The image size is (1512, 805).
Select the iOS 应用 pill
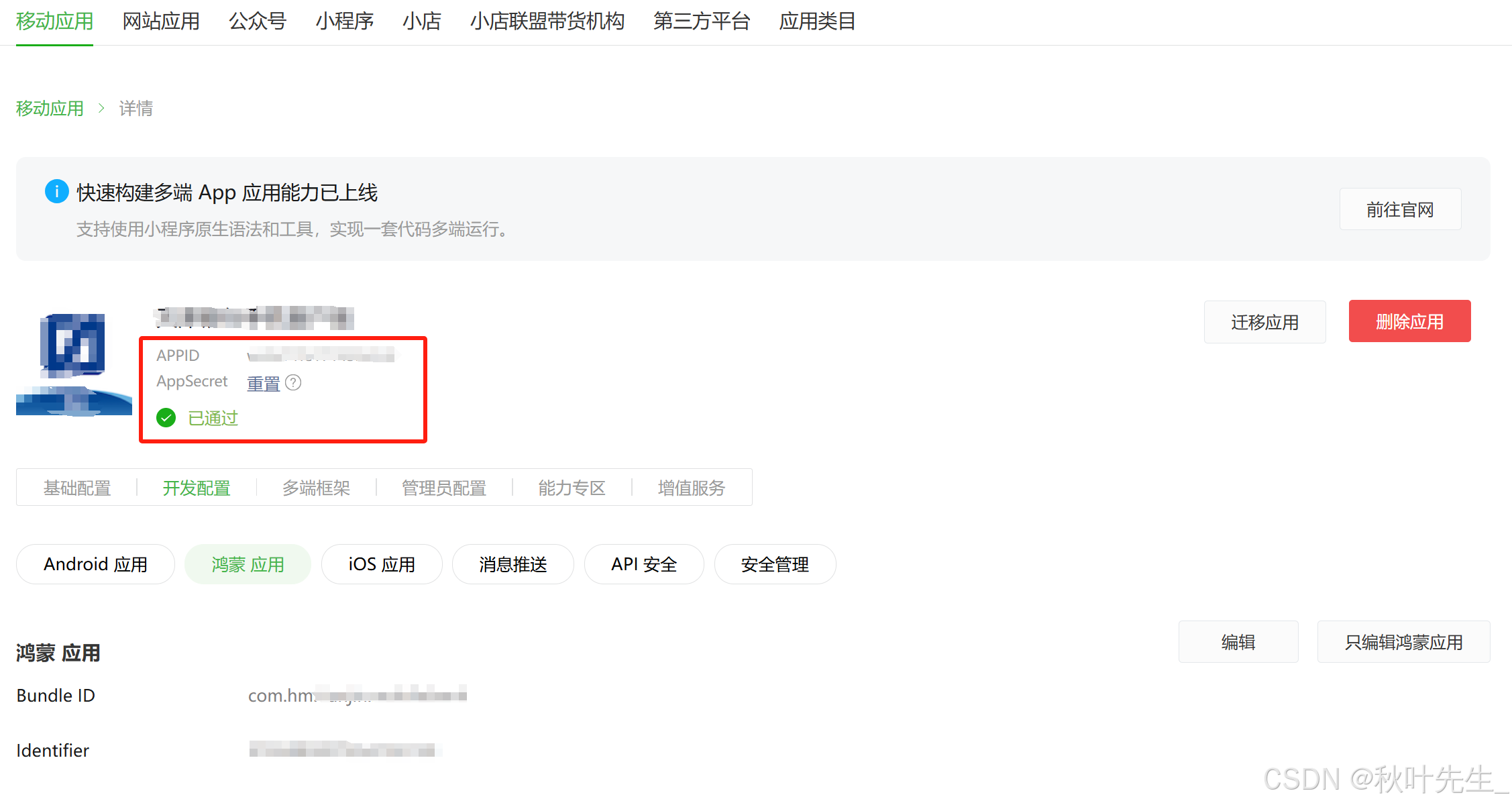tap(382, 564)
